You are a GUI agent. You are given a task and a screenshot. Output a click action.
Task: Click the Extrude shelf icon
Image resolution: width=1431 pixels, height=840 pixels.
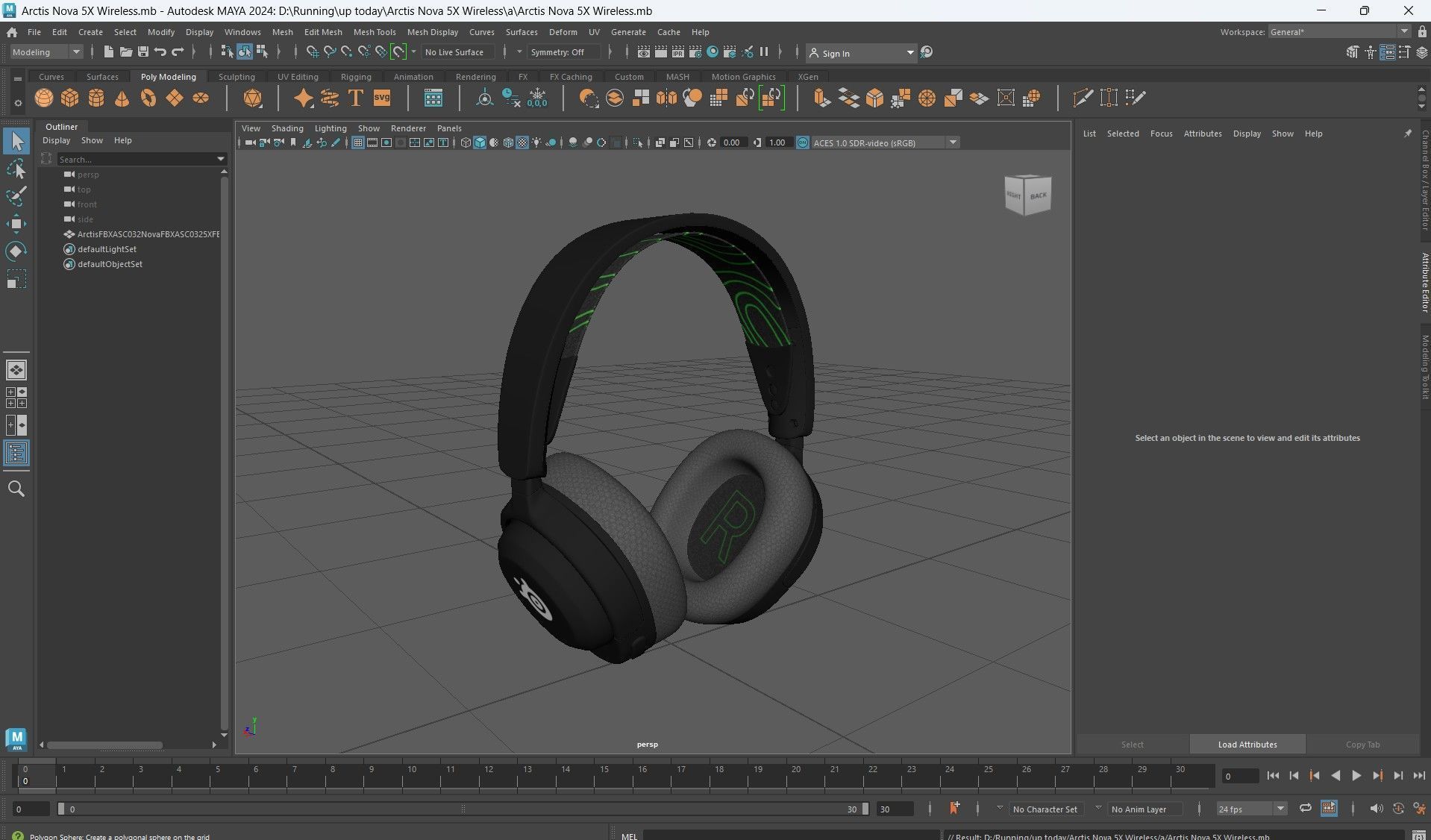(822, 98)
